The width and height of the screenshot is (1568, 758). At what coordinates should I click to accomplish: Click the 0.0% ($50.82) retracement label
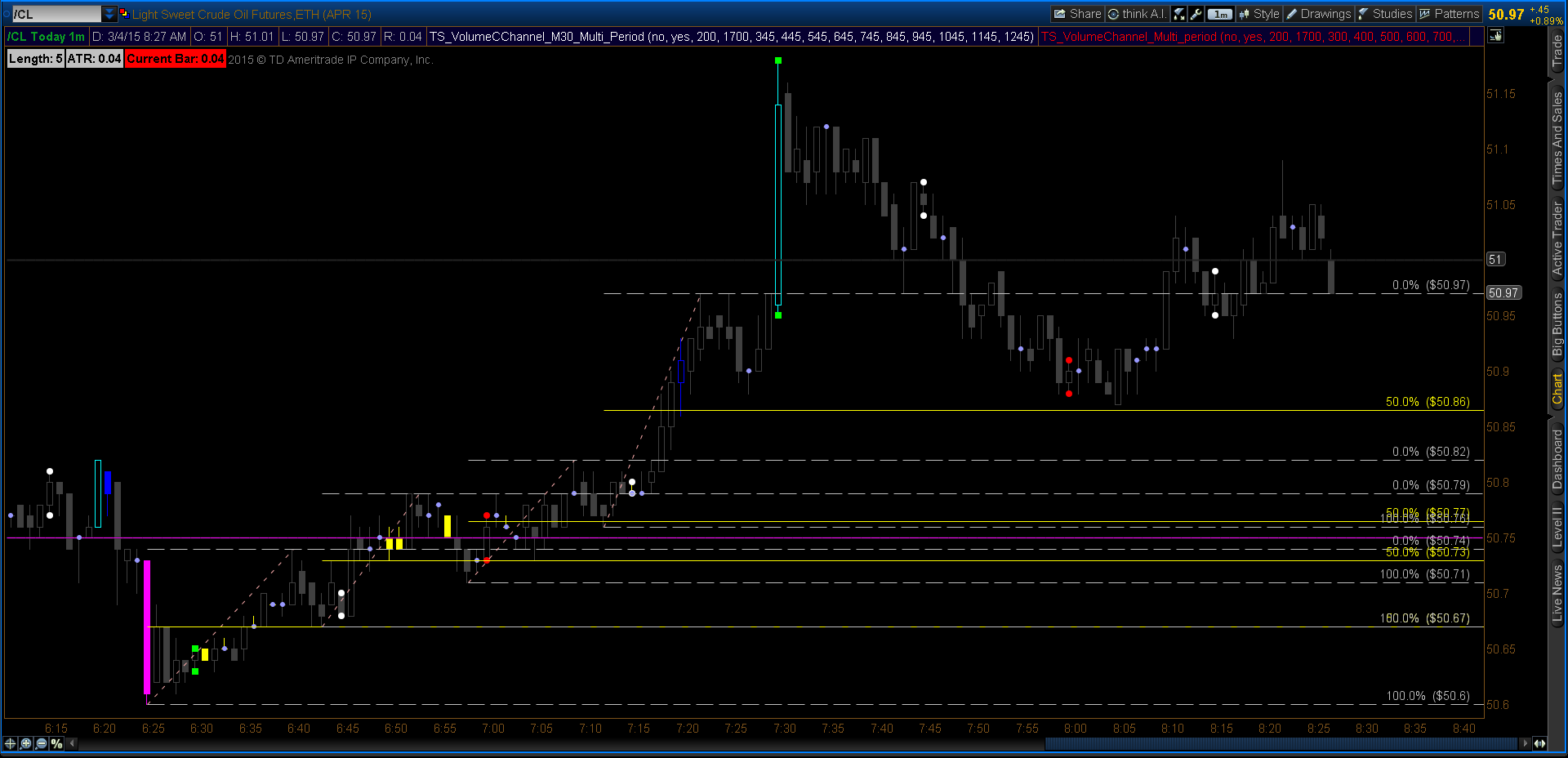coord(1431,452)
